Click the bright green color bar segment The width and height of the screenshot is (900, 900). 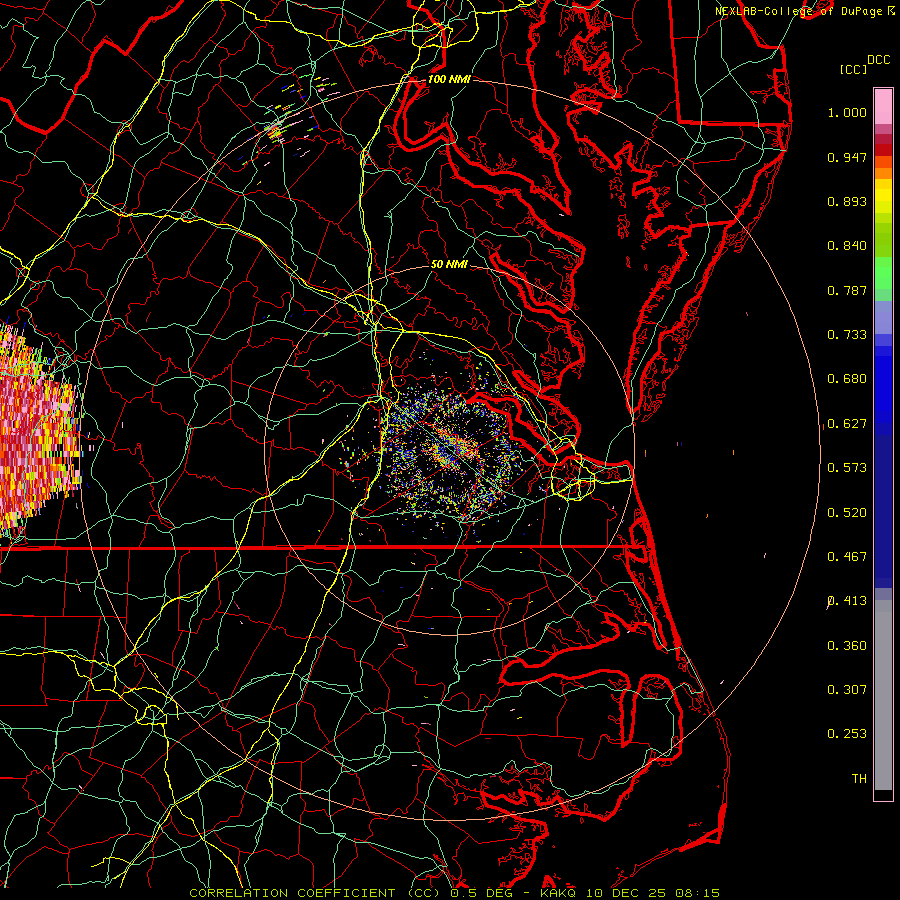[x=883, y=273]
